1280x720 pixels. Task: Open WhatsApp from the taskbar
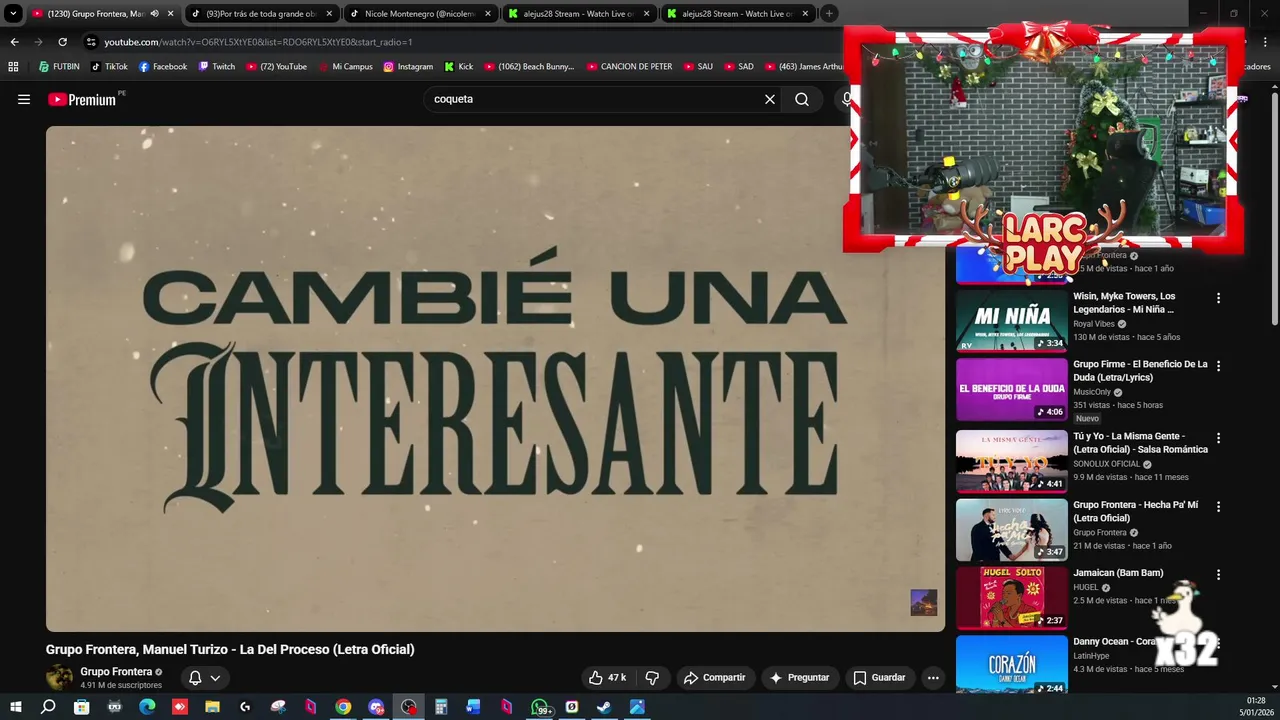coord(540,707)
